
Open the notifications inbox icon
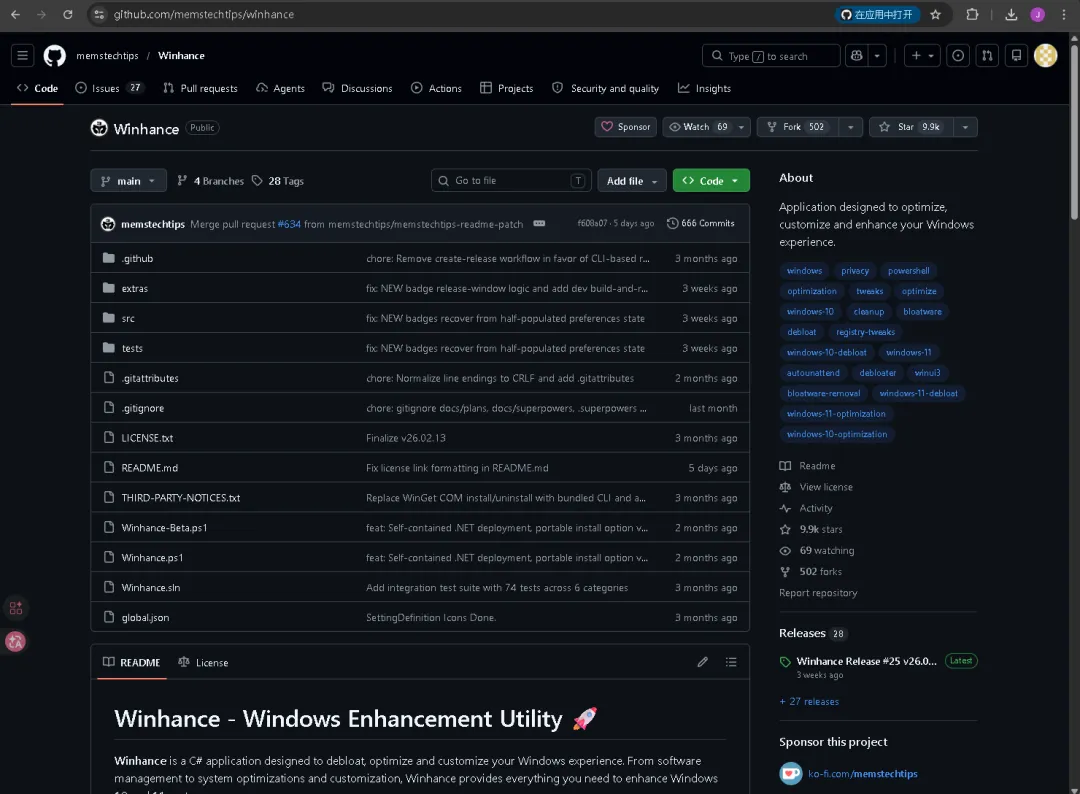tap(1016, 56)
